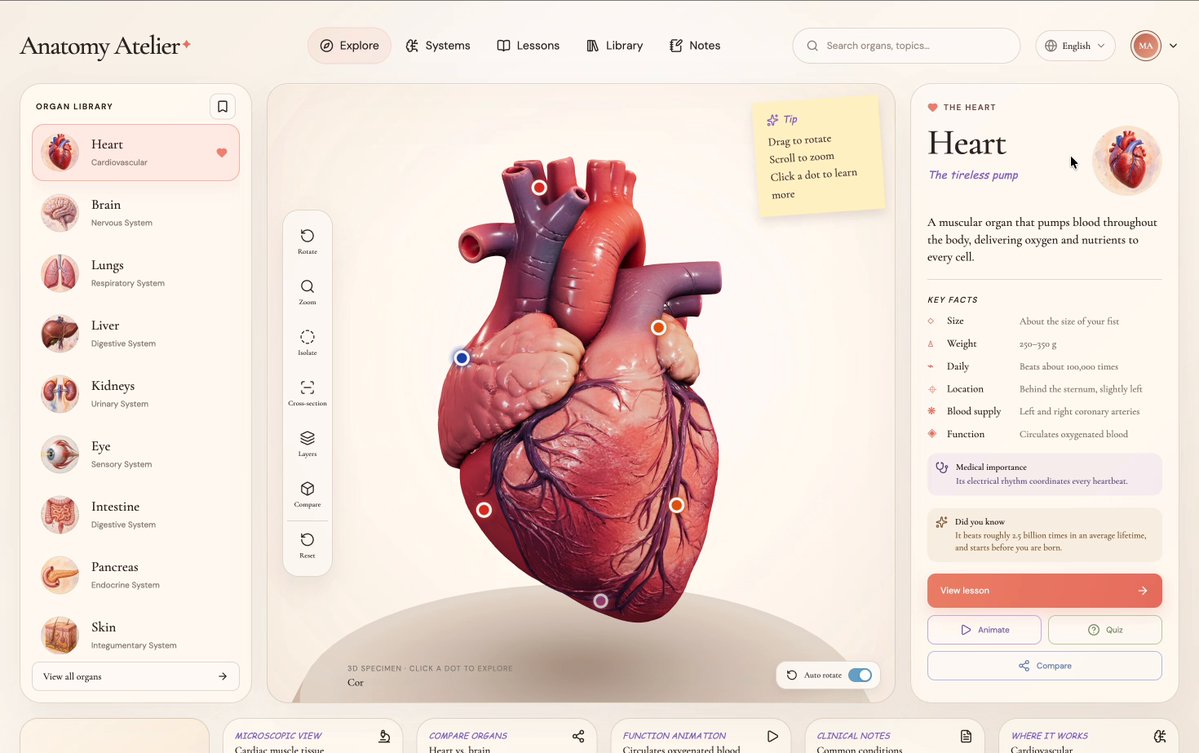This screenshot has width=1199, height=753.
Task: Click the 'Blood supply' key fact row
Action: (1045, 411)
